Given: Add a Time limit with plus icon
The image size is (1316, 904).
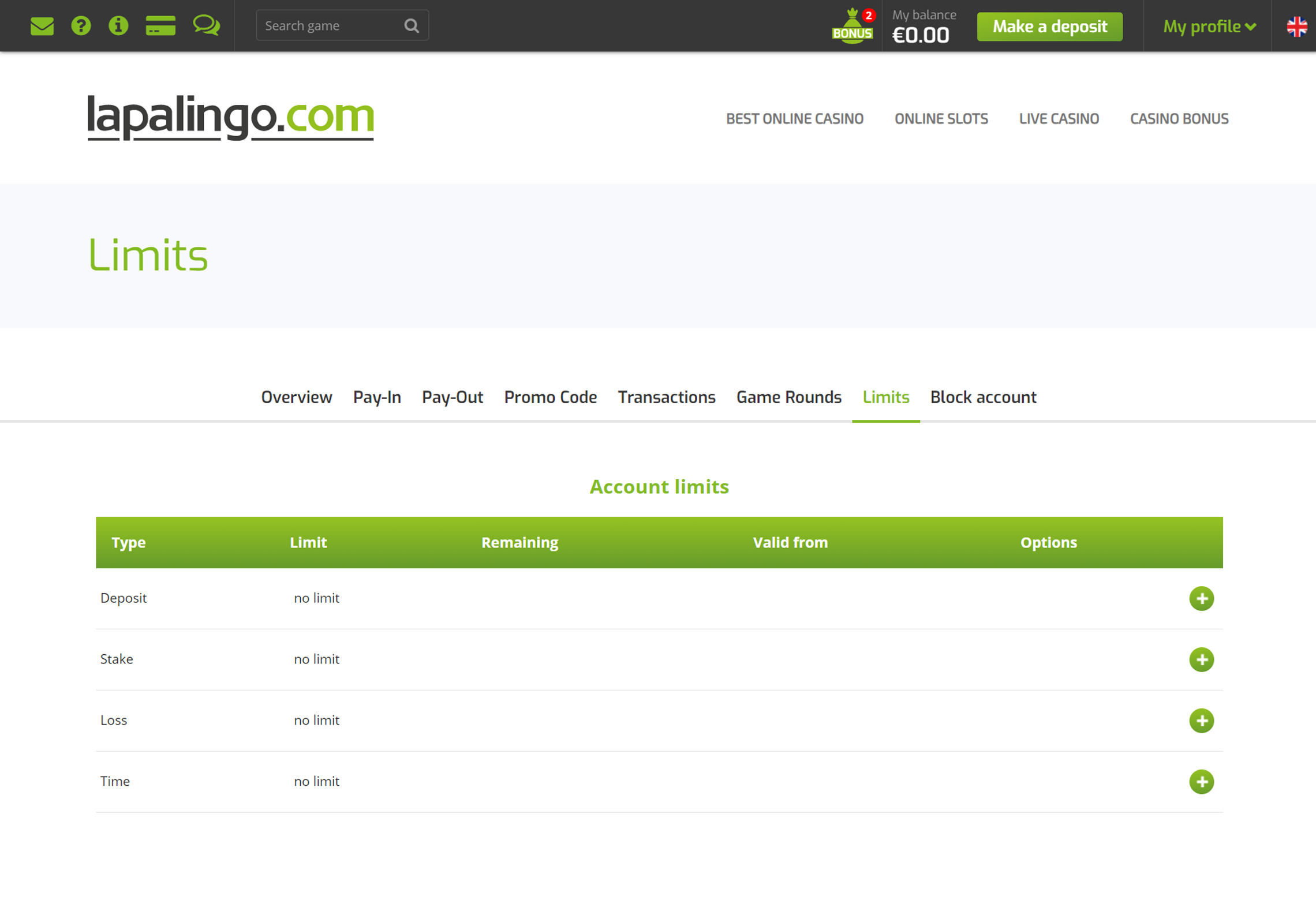Looking at the screenshot, I should click(1201, 782).
